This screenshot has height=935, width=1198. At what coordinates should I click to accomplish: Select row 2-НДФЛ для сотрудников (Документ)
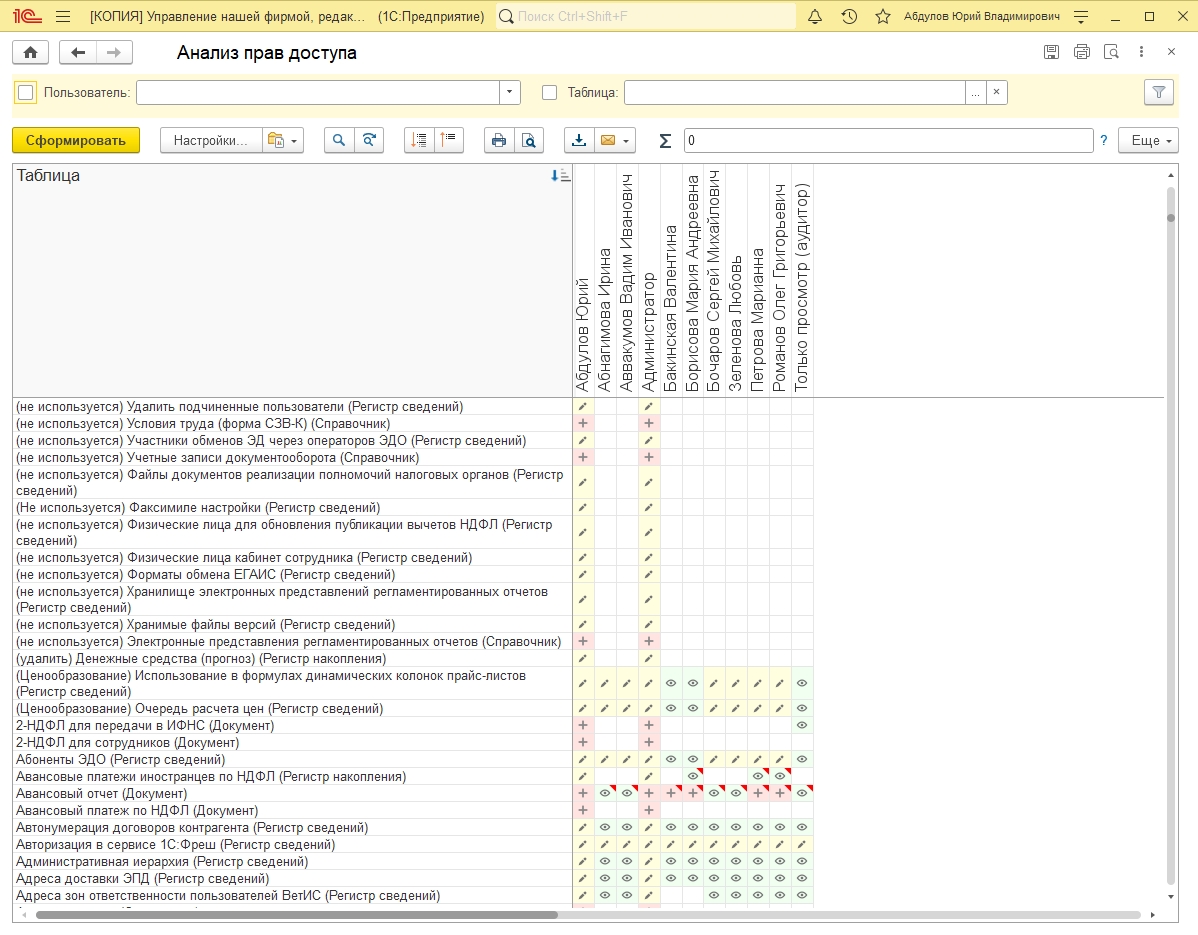[x=293, y=742]
